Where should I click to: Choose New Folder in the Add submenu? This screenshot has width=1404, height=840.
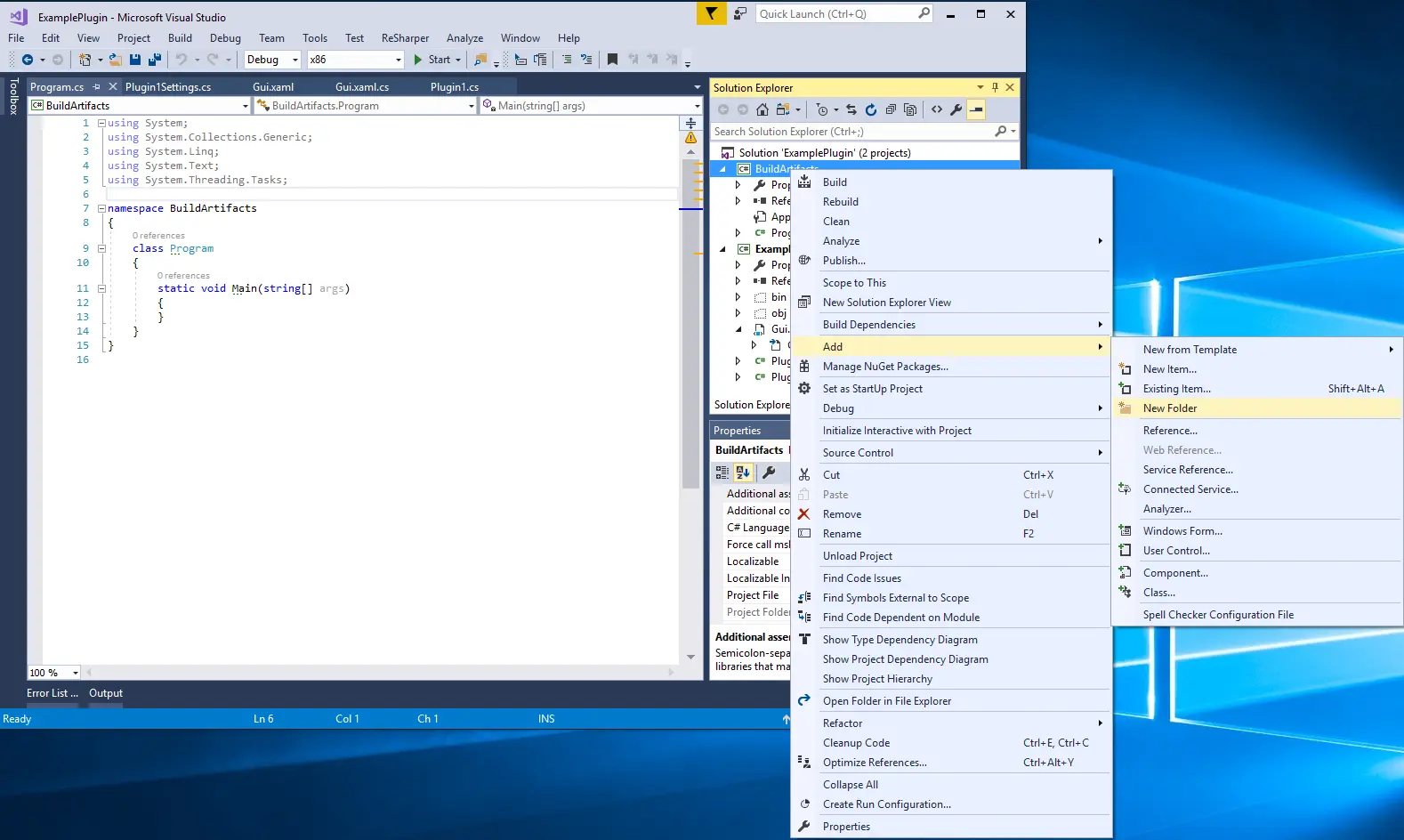click(x=1257, y=408)
